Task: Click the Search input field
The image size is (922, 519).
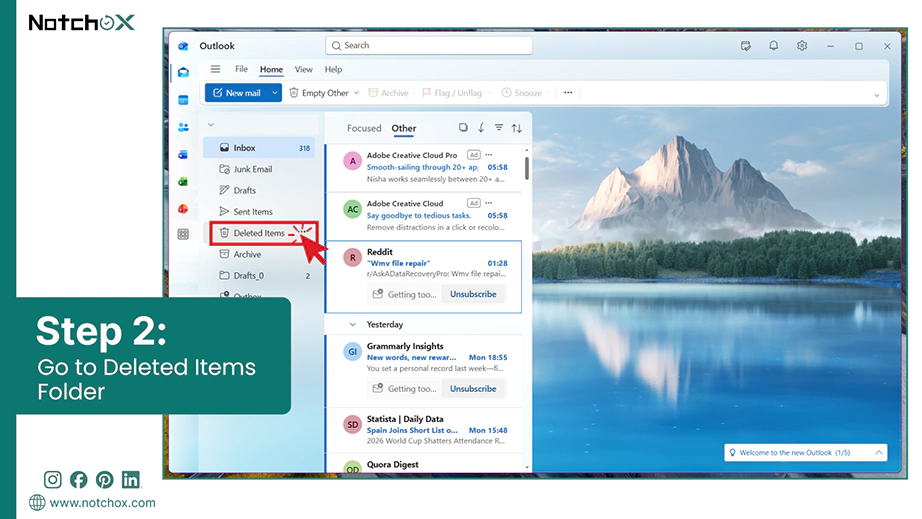Action: click(x=429, y=45)
